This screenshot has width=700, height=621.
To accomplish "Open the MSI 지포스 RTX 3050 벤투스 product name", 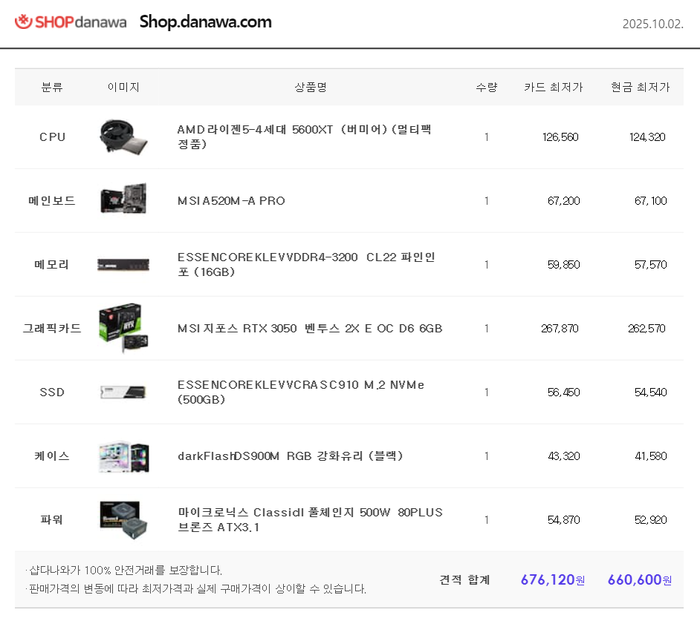I will tap(309, 329).
